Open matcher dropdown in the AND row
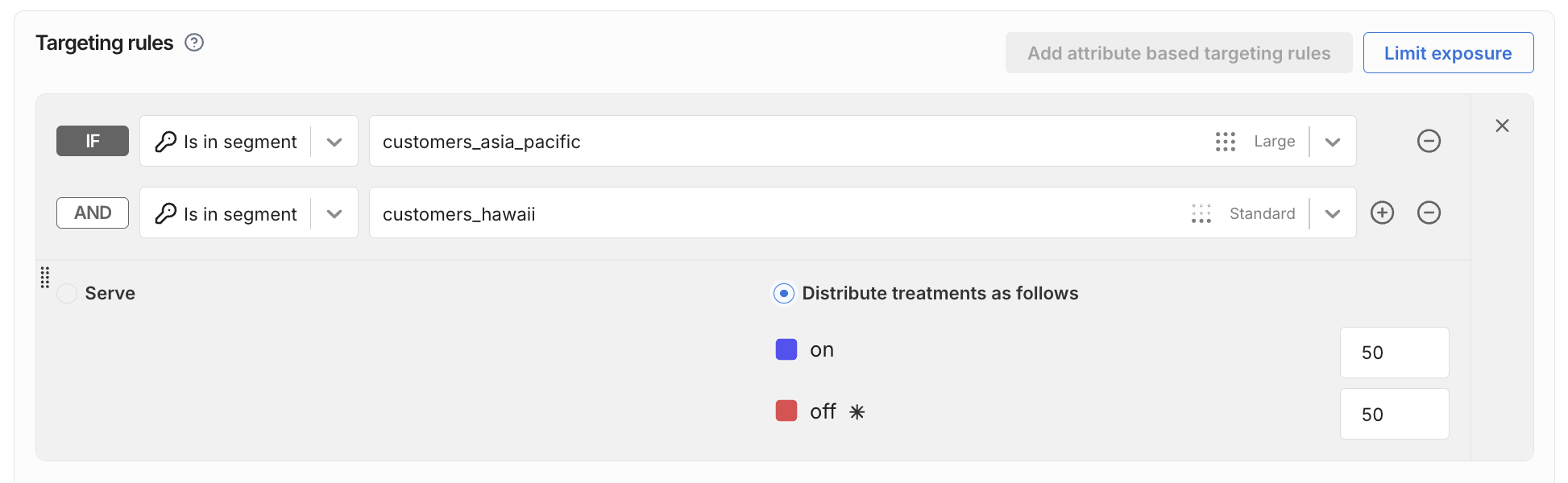1568x483 pixels. tap(334, 213)
